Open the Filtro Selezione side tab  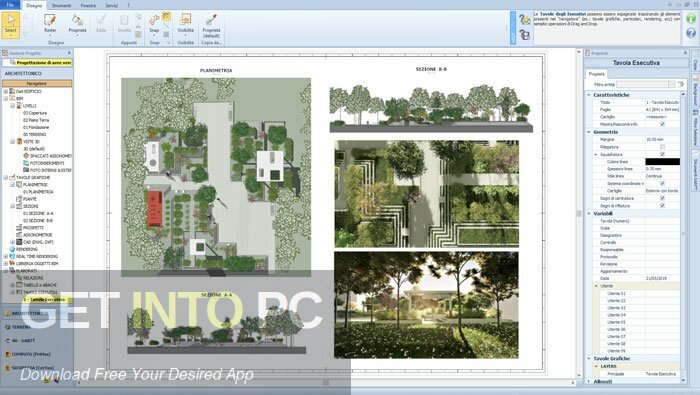(x=695, y=129)
